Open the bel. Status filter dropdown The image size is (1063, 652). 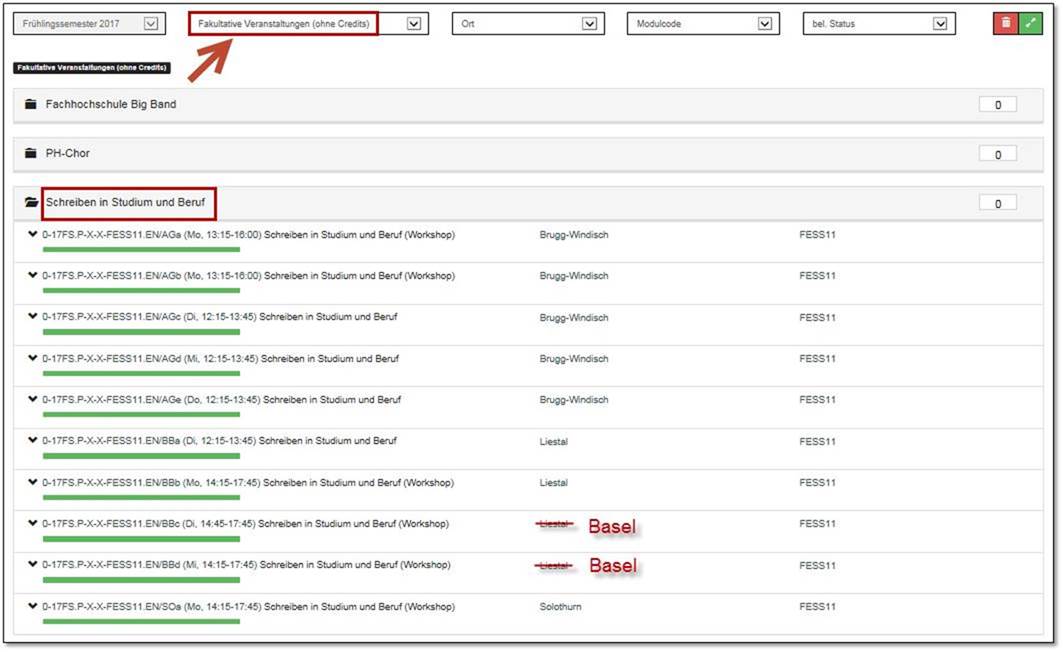879,24
